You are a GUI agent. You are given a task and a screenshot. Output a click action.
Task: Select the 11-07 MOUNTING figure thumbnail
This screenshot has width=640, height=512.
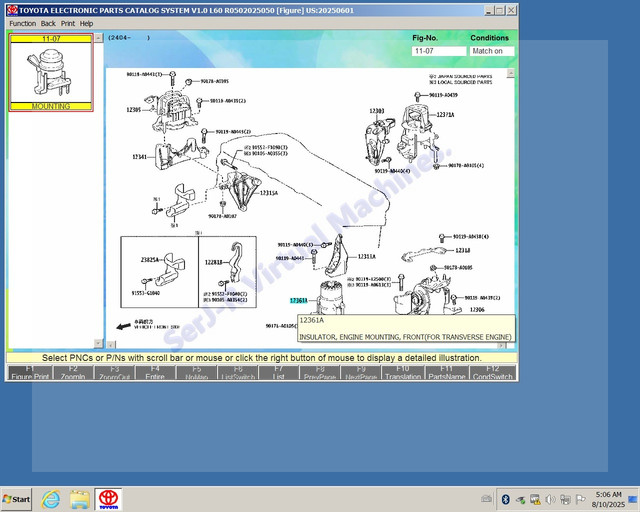pyautogui.click(x=51, y=73)
